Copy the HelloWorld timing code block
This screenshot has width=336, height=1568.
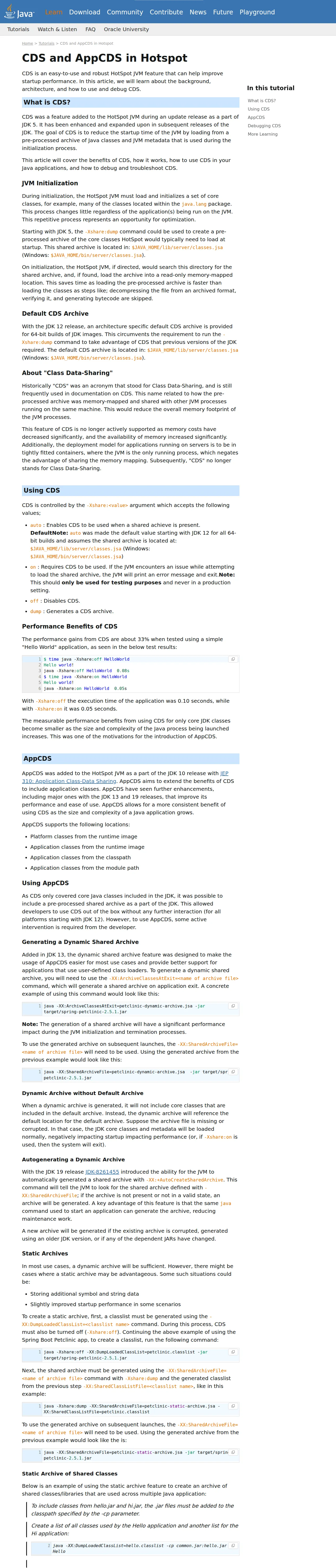233,659
